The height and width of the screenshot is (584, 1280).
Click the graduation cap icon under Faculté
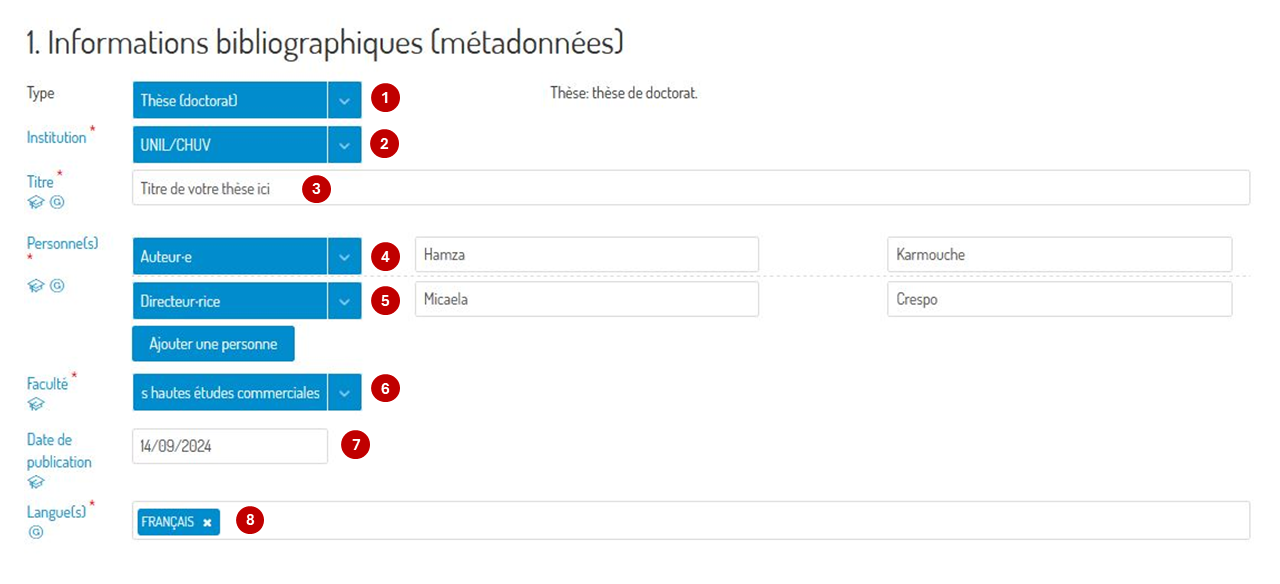point(36,404)
